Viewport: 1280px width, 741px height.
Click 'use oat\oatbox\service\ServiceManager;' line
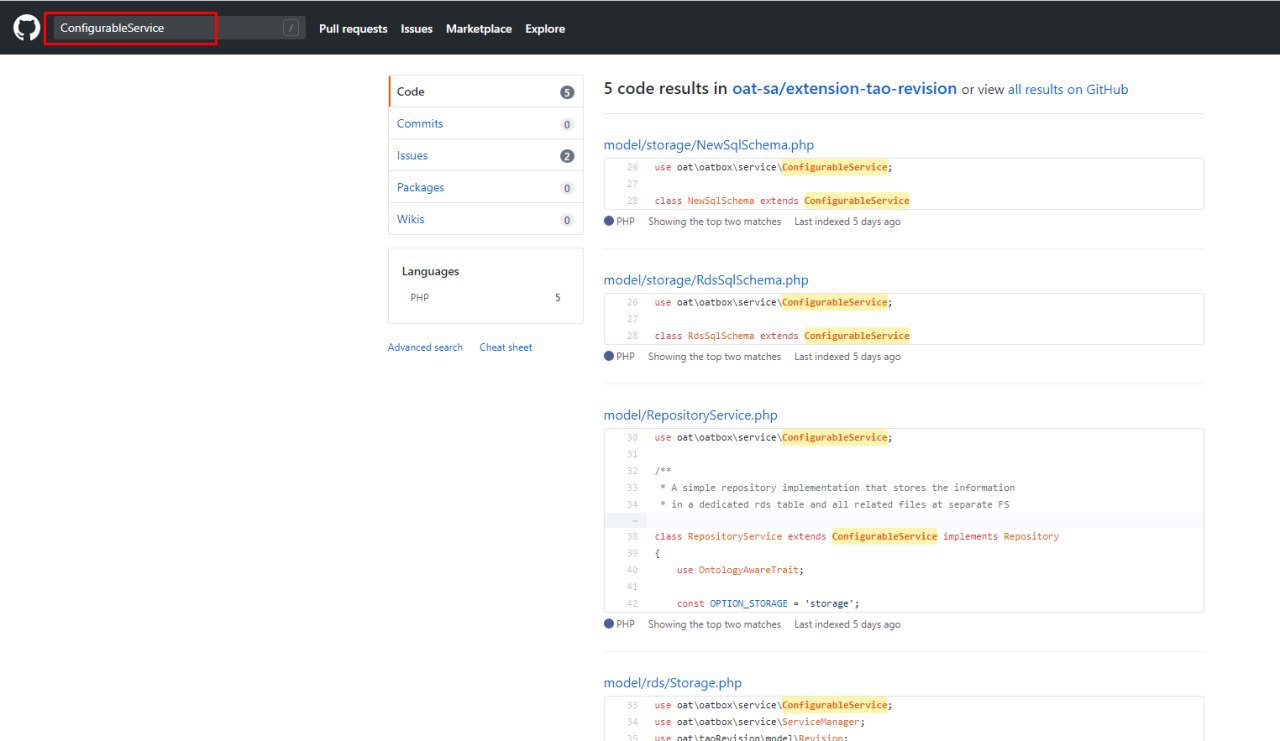click(760, 721)
